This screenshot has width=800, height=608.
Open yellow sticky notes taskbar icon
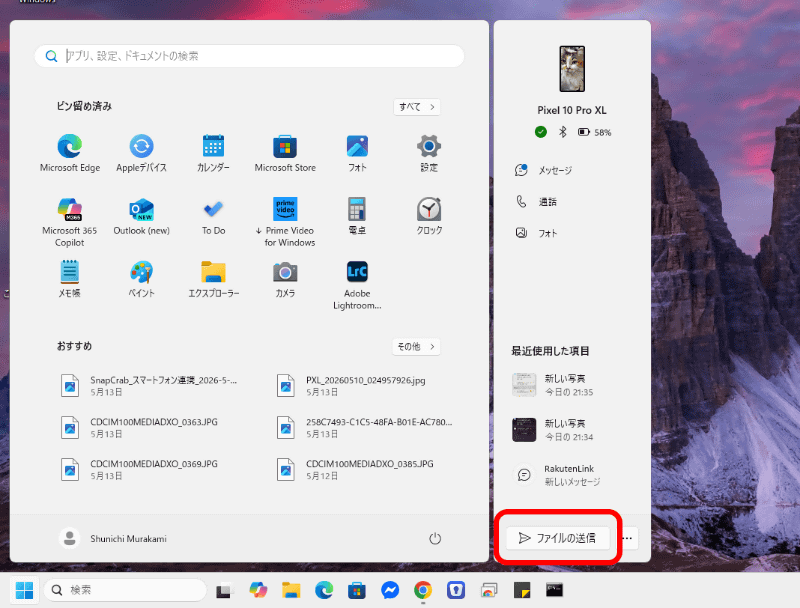(x=521, y=590)
